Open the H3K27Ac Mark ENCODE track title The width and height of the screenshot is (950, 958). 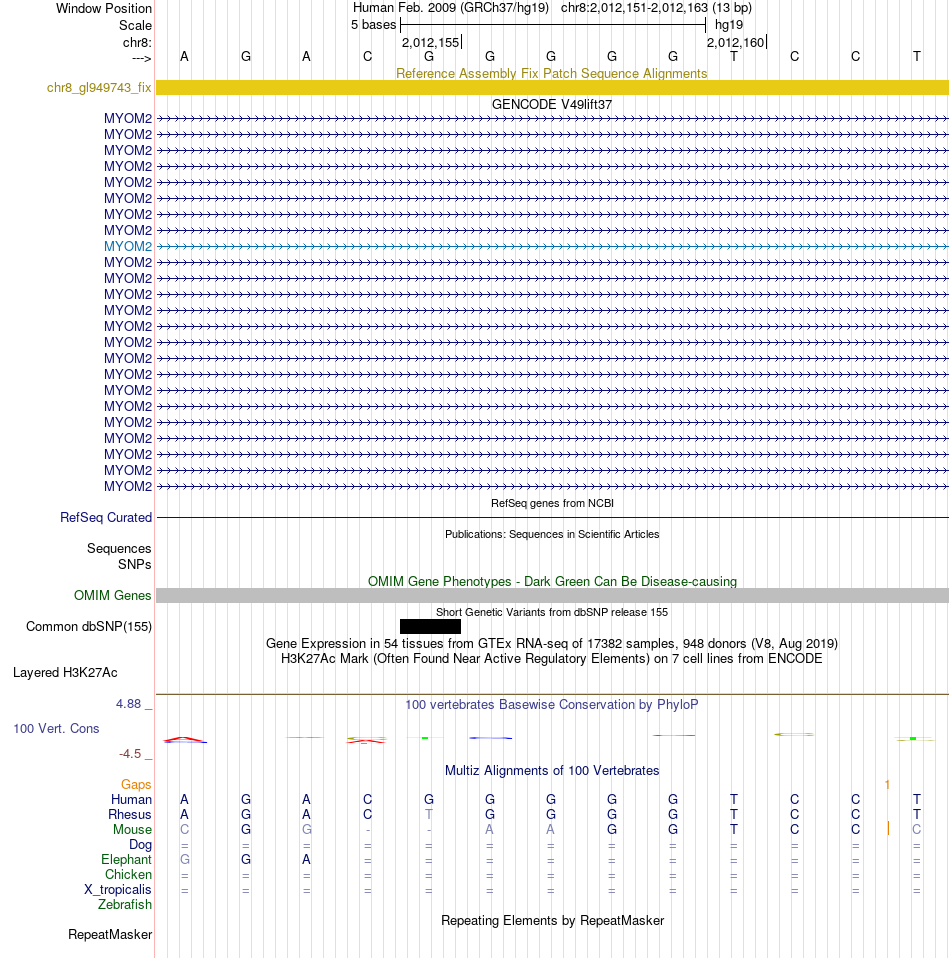point(552,659)
